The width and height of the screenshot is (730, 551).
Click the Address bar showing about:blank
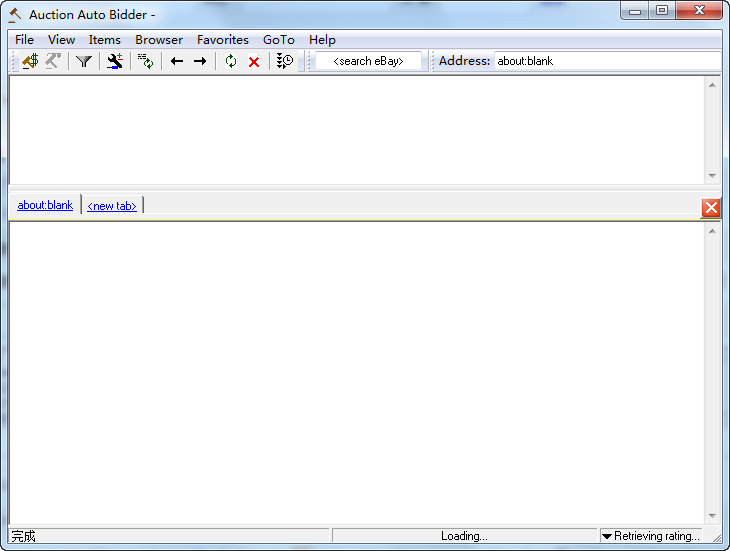608,61
